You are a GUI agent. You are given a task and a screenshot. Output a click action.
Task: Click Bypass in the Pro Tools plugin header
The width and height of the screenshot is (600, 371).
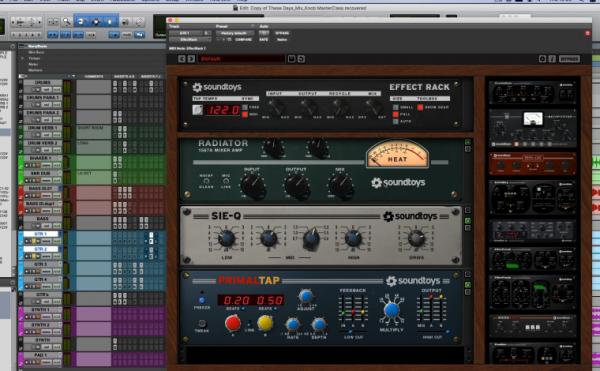tap(282, 33)
